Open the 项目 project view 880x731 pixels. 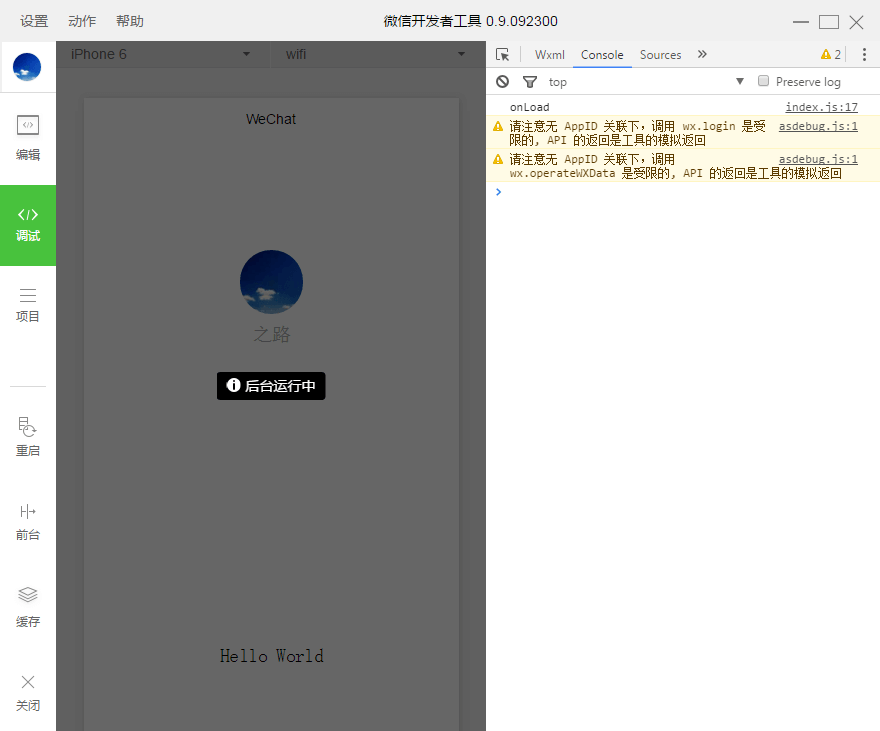pyautogui.click(x=28, y=305)
